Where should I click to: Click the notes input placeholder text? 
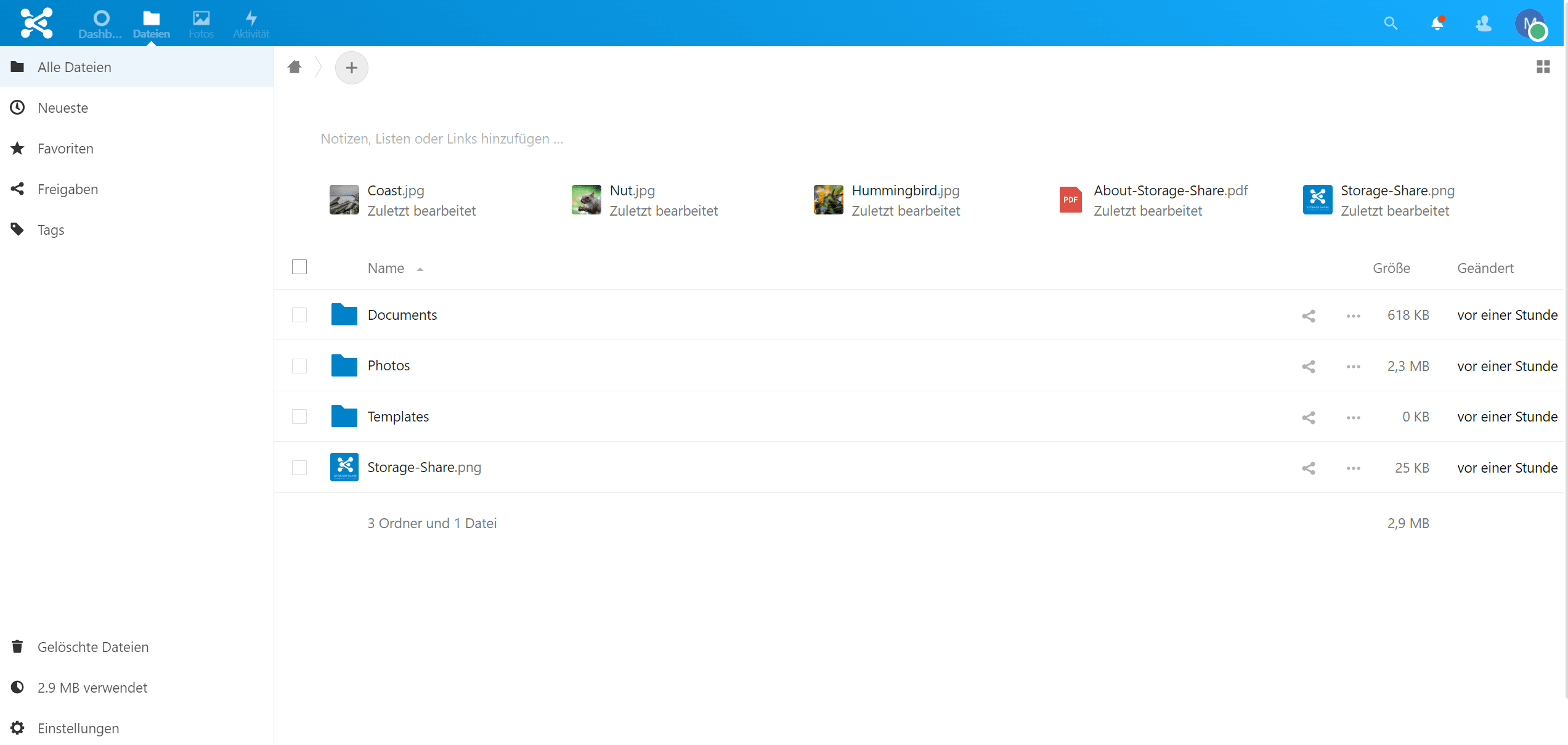point(442,139)
